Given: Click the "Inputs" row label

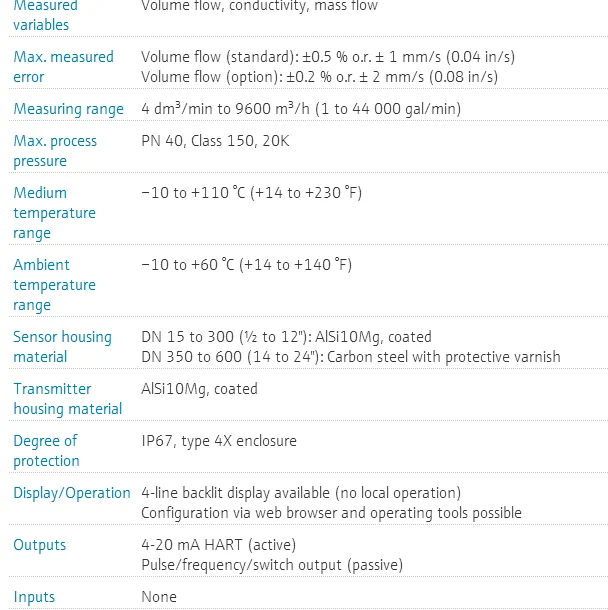Looking at the screenshot, I should (x=34, y=597).
